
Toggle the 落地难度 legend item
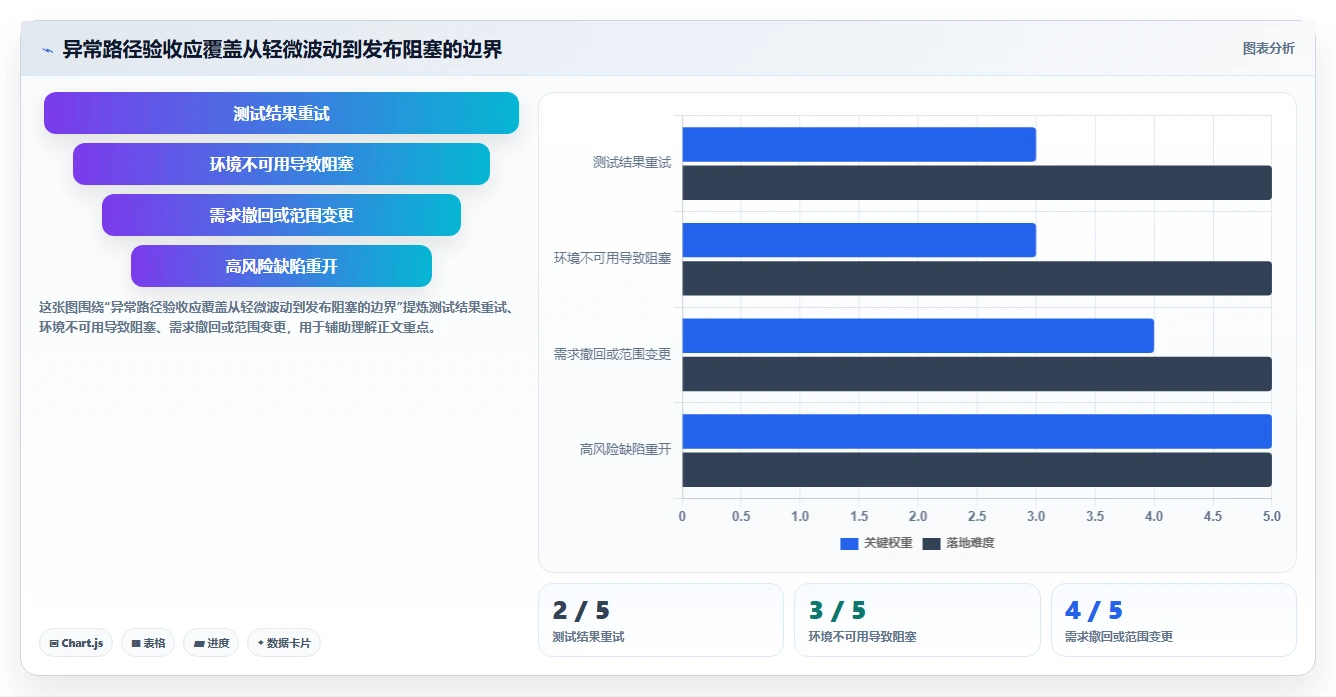958,543
